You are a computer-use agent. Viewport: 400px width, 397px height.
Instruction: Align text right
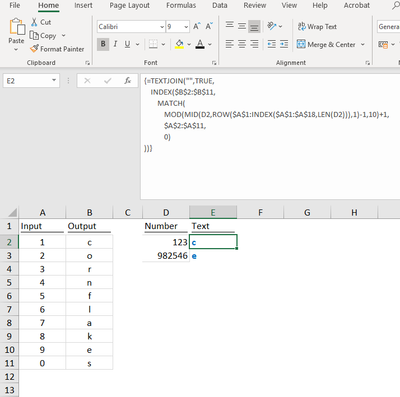pos(254,44)
